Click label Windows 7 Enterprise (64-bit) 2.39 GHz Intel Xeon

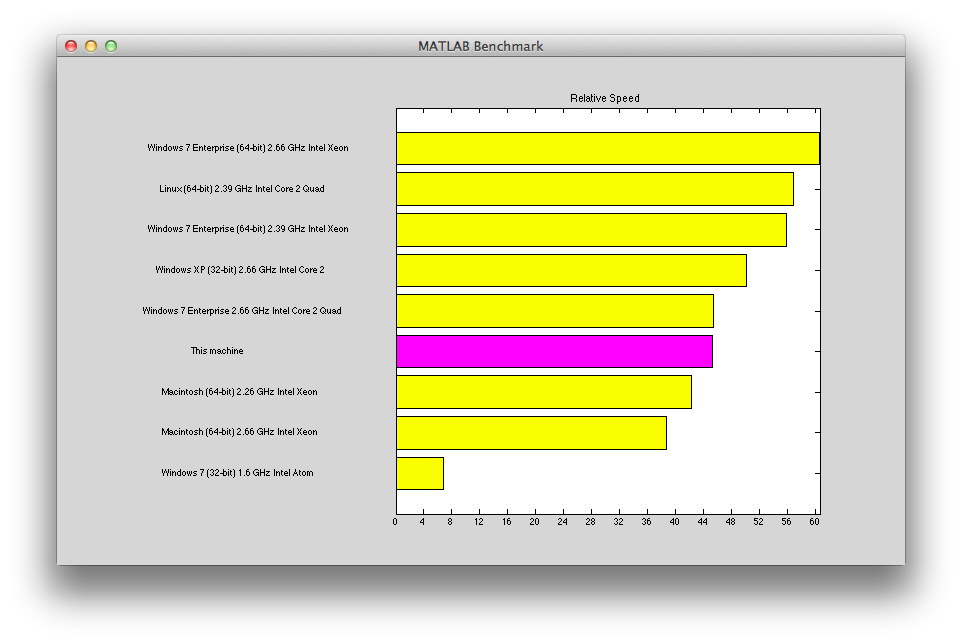pyautogui.click(x=248, y=229)
